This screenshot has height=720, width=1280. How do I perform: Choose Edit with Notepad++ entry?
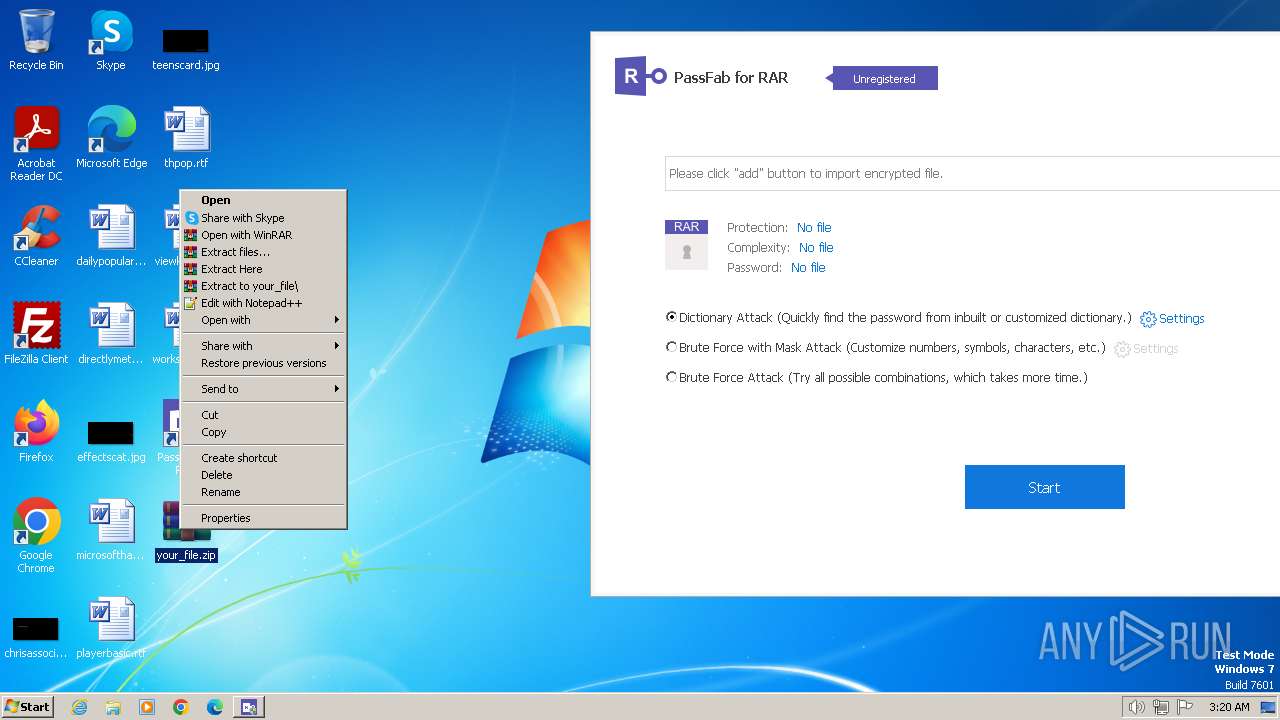pos(264,303)
